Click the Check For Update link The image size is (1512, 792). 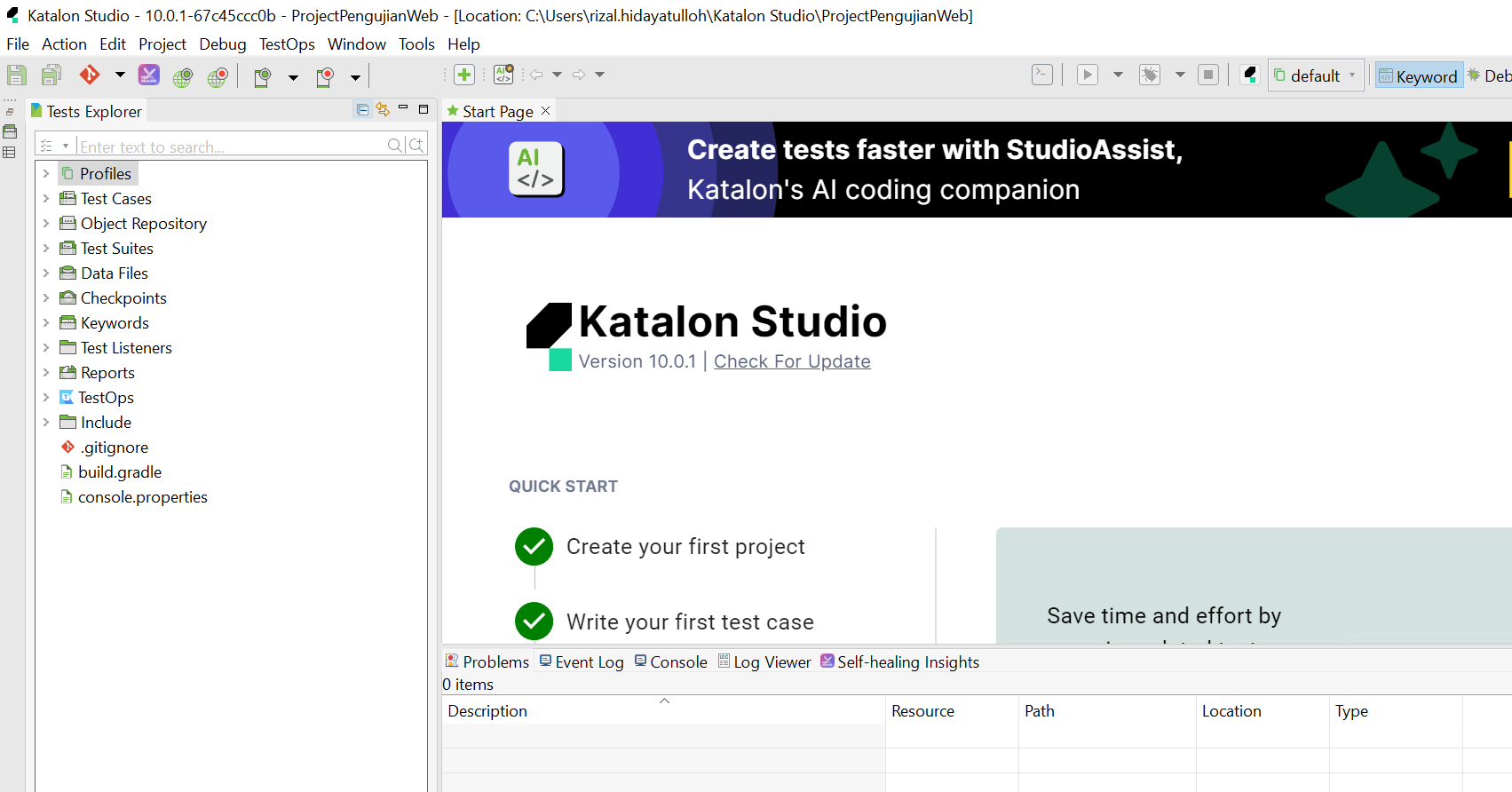792,361
